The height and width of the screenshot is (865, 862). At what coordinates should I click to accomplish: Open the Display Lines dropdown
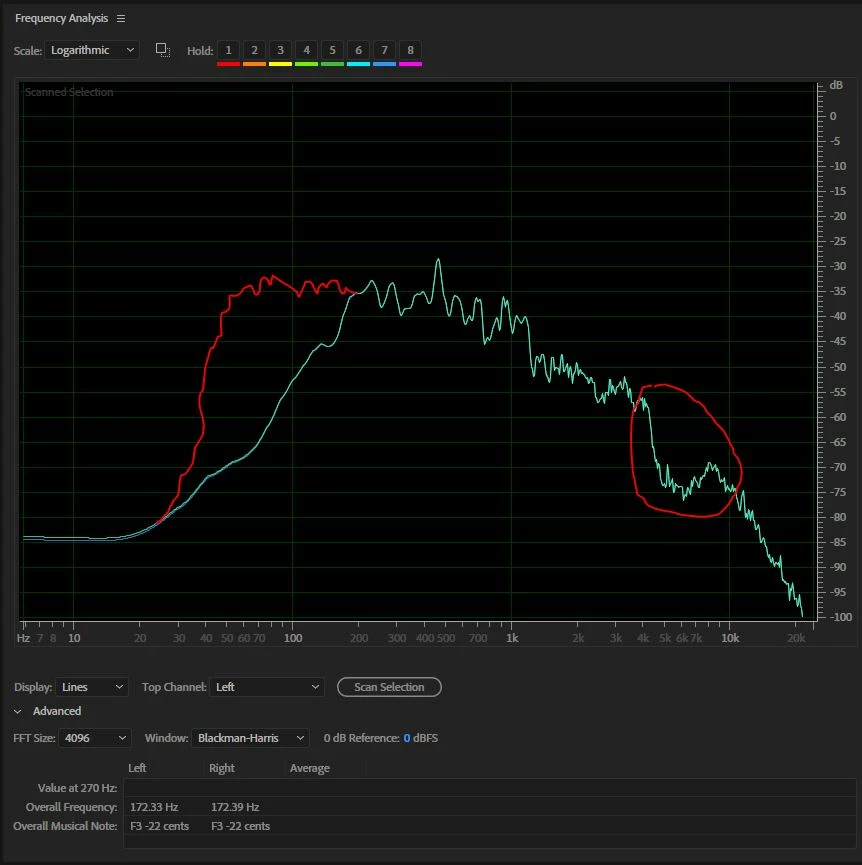[x=92, y=687]
